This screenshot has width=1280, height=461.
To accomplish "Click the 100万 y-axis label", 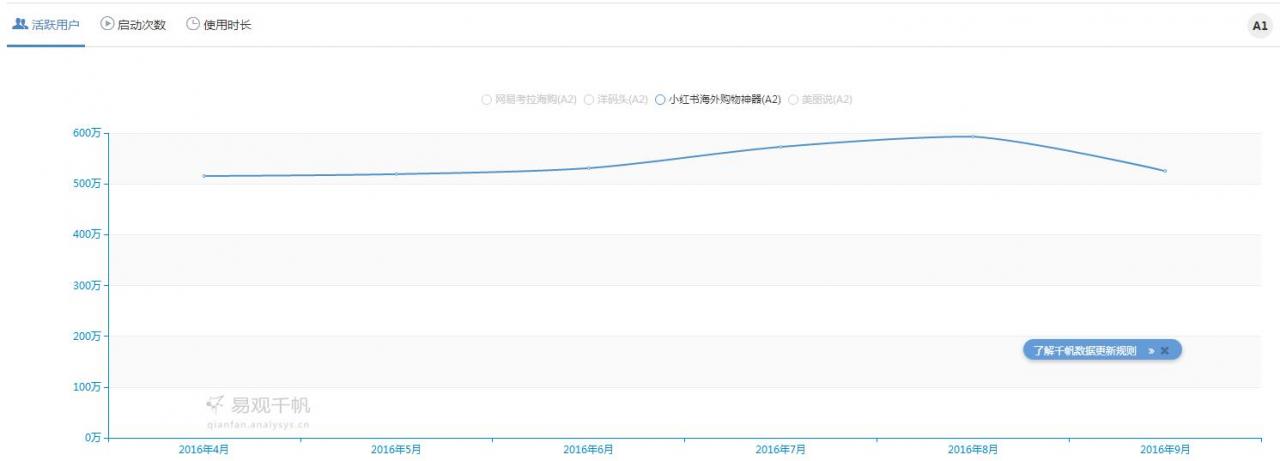I will (x=86, y=387).
